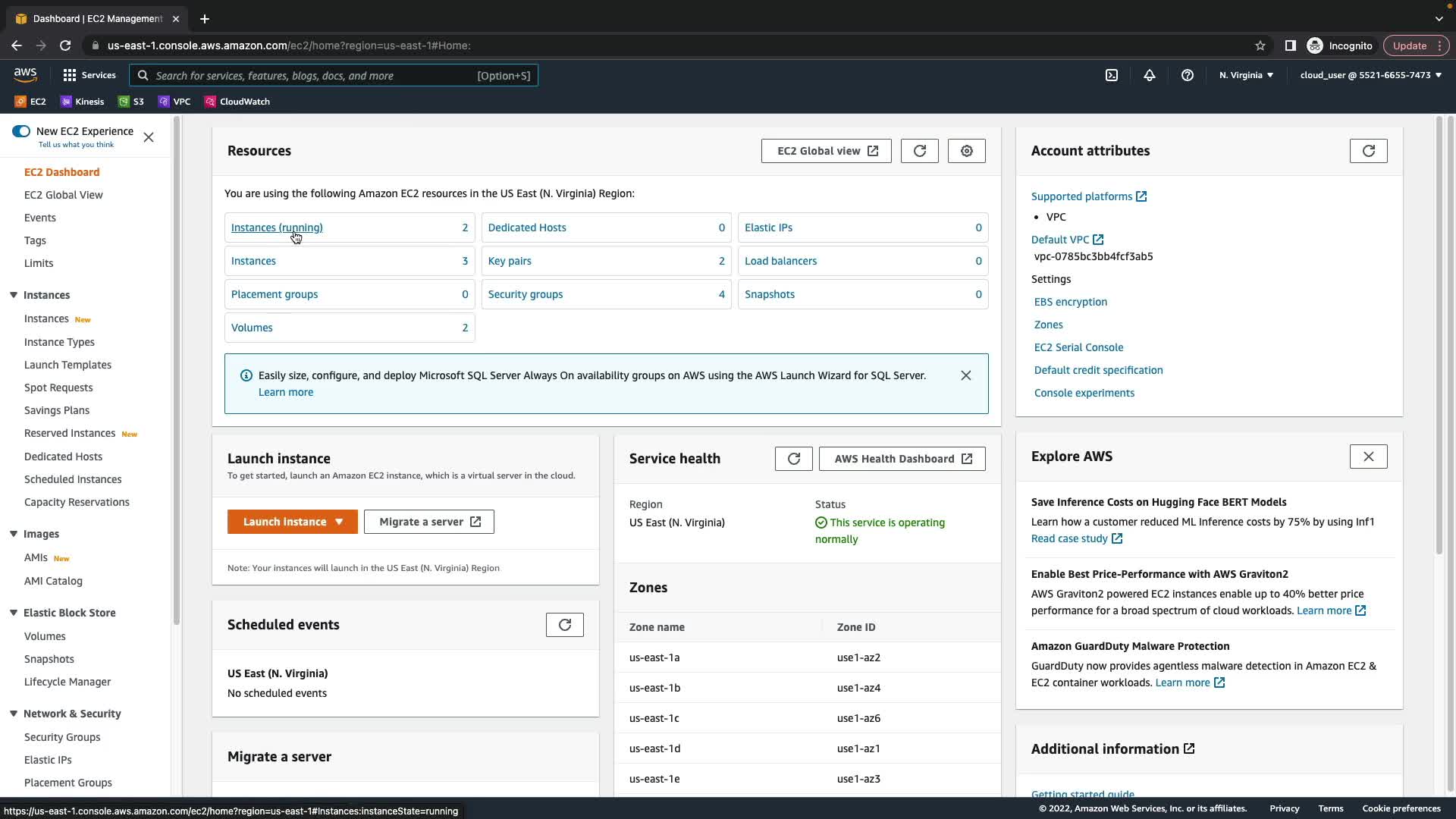Open the Instances (running) link
The image size is (1456, 819).
point(277,227)
